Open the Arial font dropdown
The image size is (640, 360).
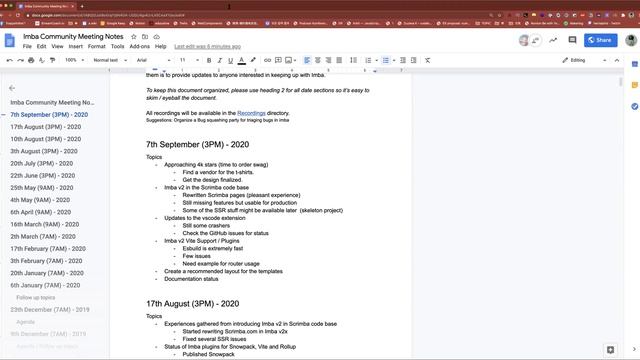tap(153, 60)
